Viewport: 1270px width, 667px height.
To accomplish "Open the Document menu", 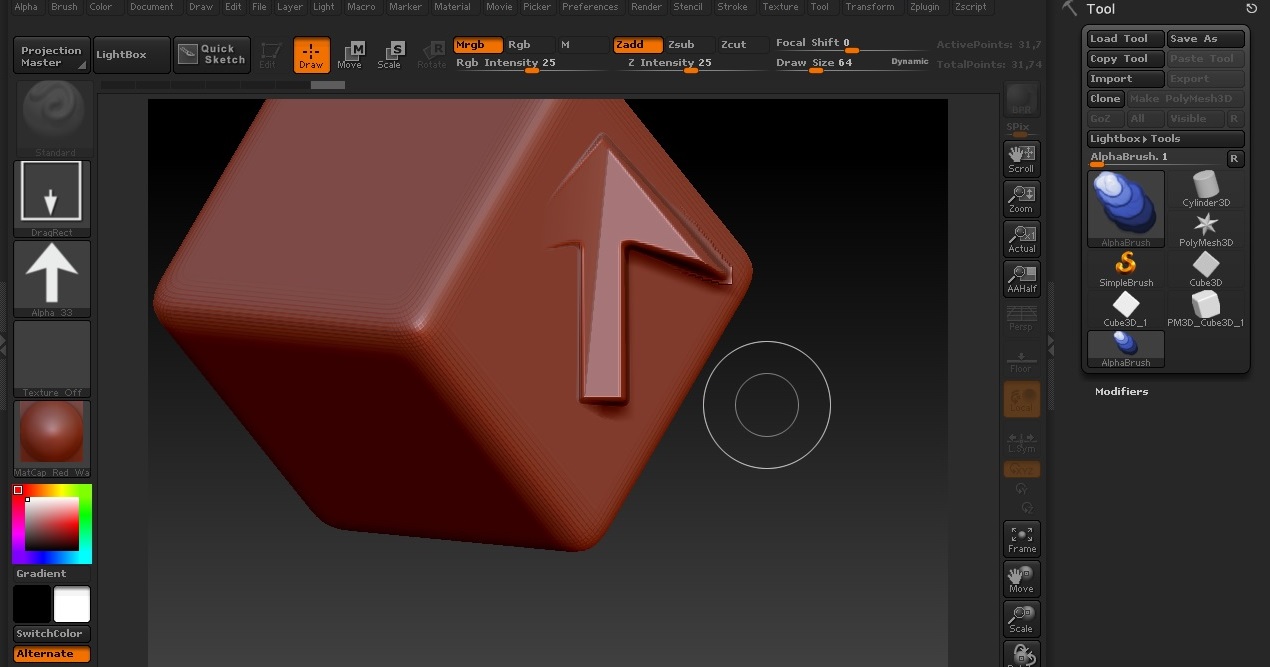I will pos(152,7).
